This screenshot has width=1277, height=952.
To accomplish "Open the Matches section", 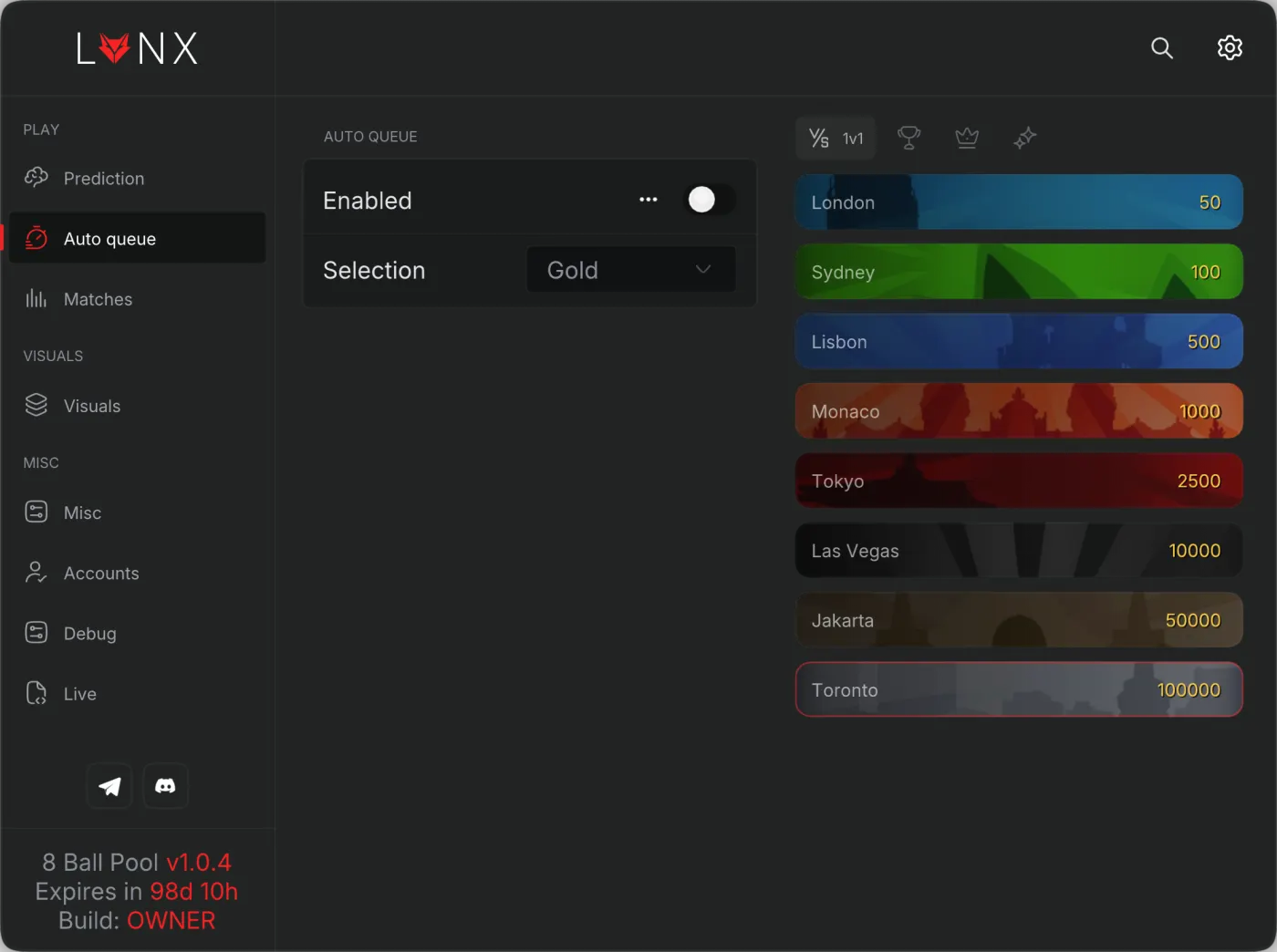I will pos(137,298).
